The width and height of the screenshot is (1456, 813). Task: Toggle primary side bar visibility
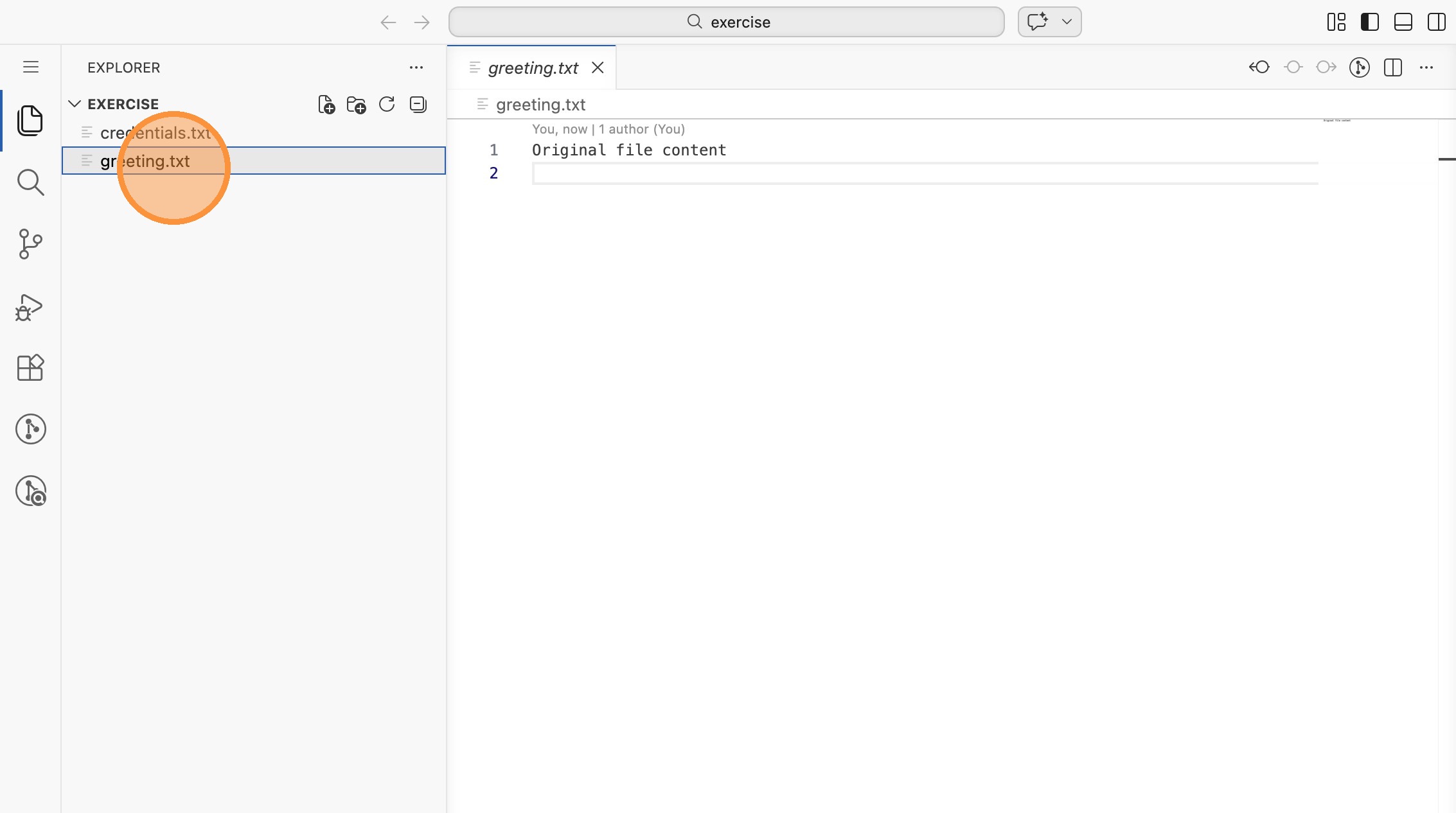click(x=1369, y=22)
